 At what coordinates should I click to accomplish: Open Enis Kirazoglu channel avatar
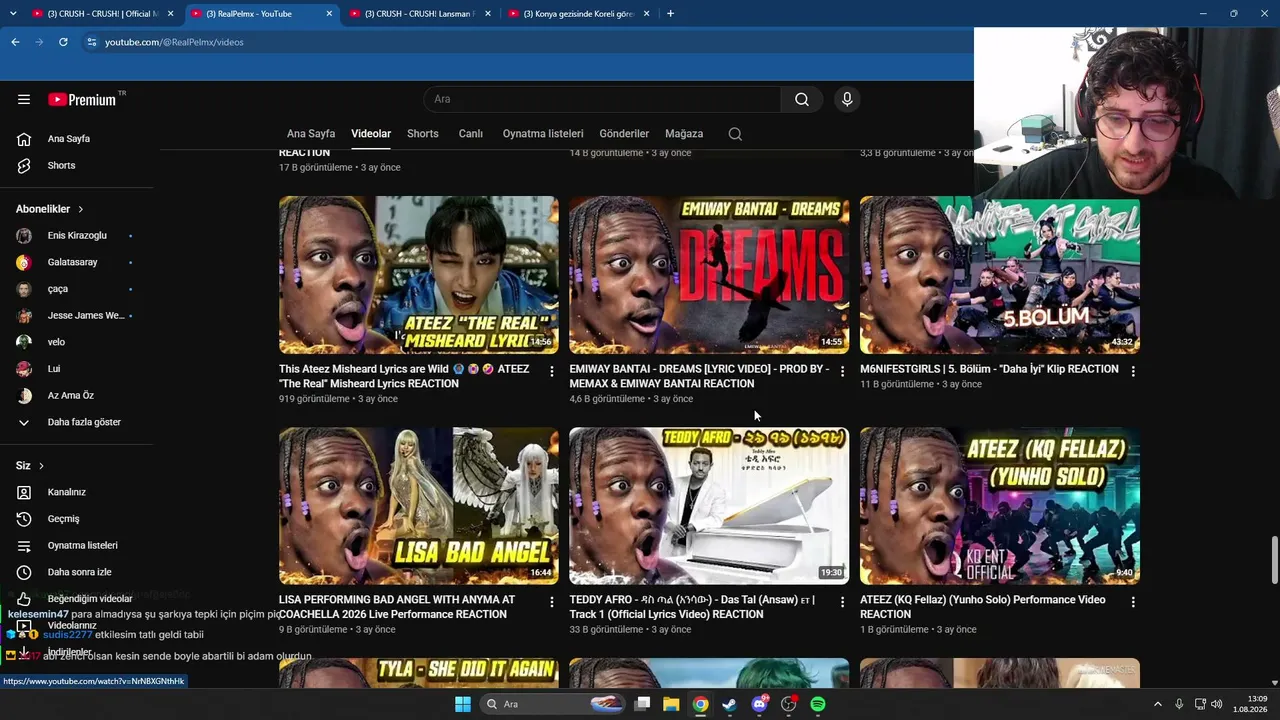click(x=24, y=235)
